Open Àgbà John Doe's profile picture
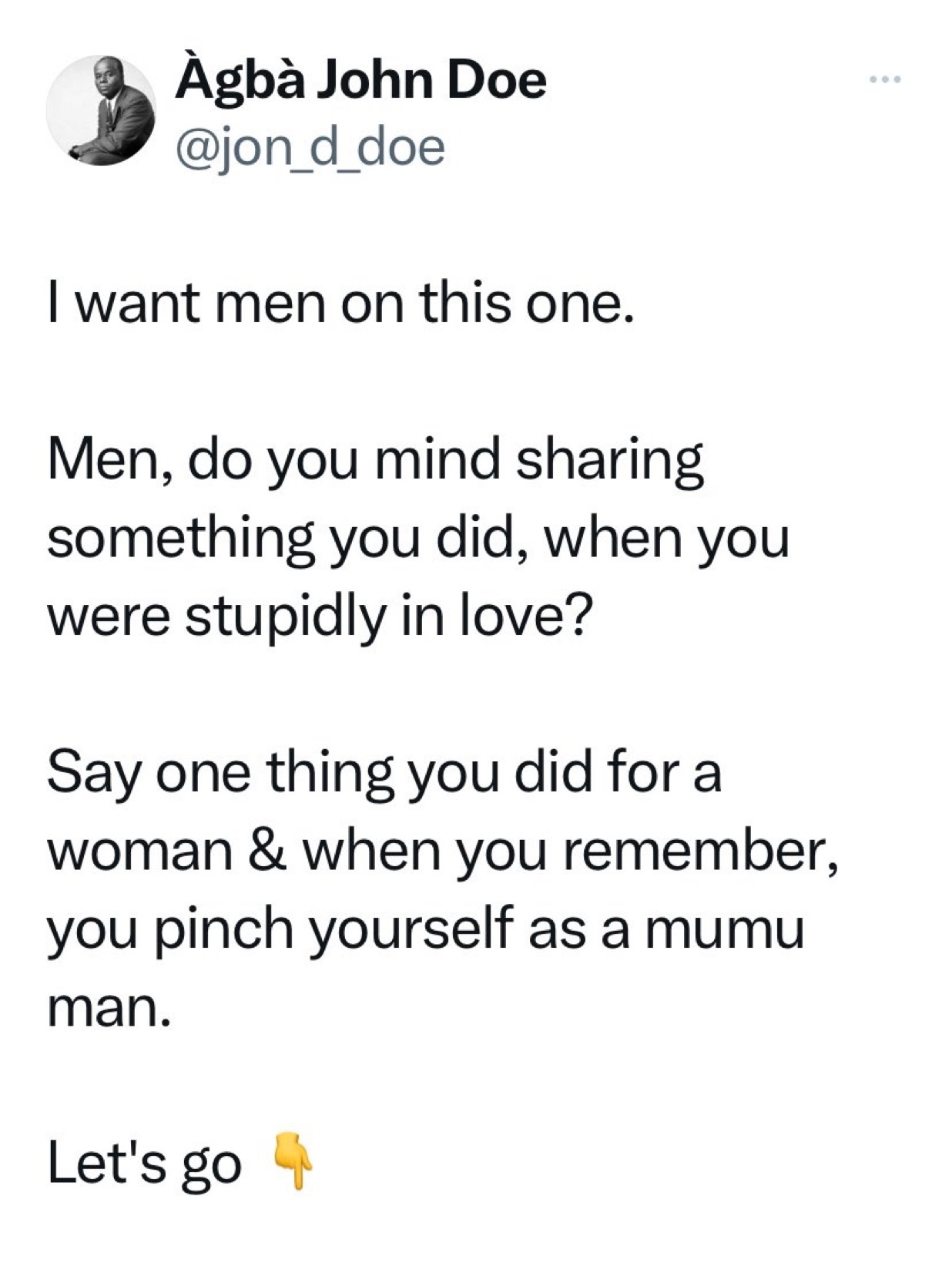 click(x=101, y=111)
